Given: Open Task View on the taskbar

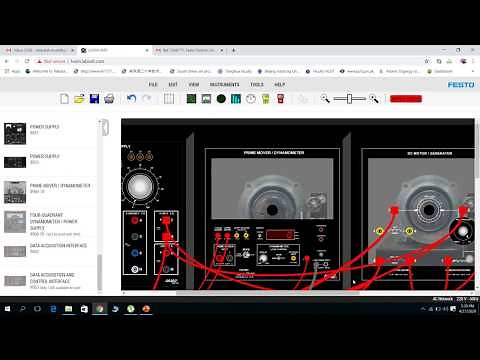Looking at the screenshot, I should [x=37, y=309].
